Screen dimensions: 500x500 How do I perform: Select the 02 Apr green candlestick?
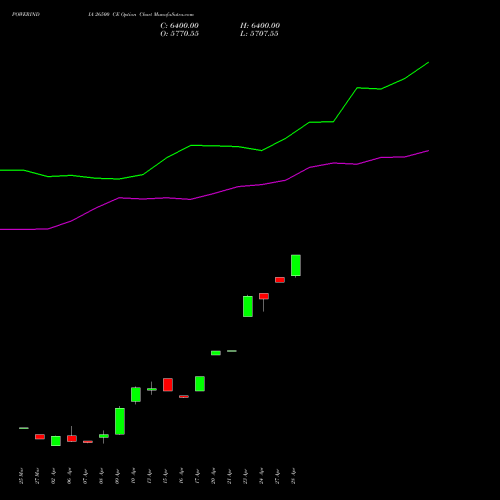point(56,441)
